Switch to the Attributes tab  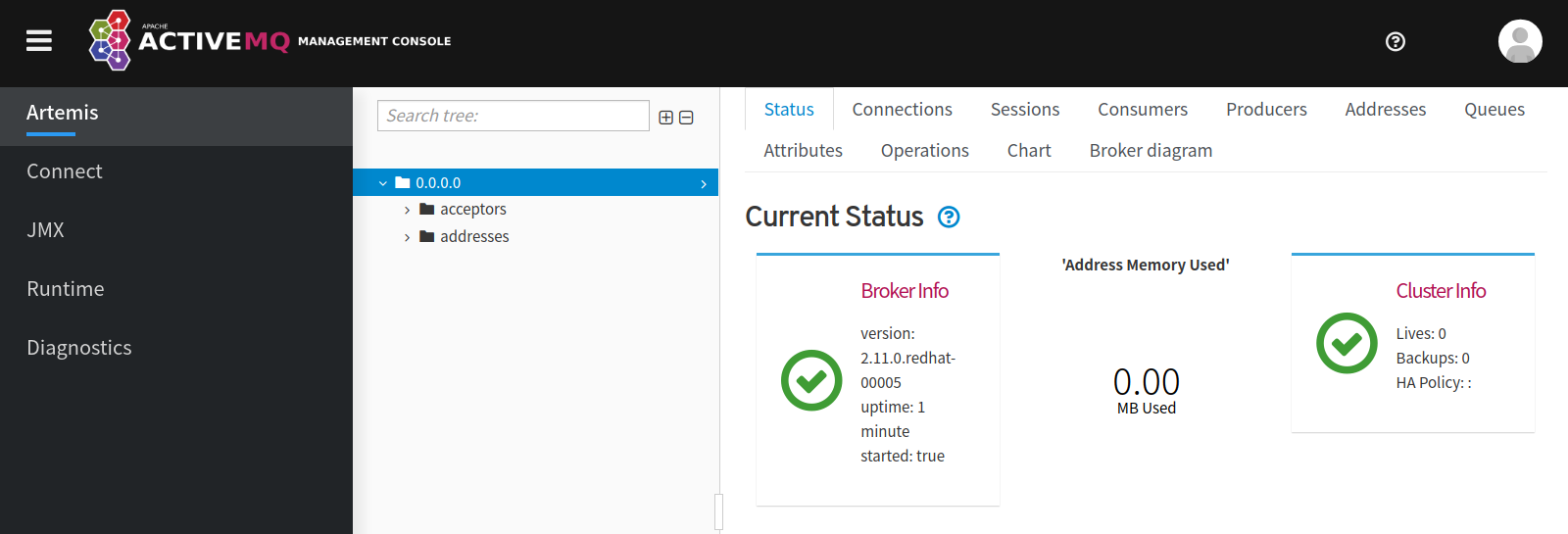click(x=803, y=151)
